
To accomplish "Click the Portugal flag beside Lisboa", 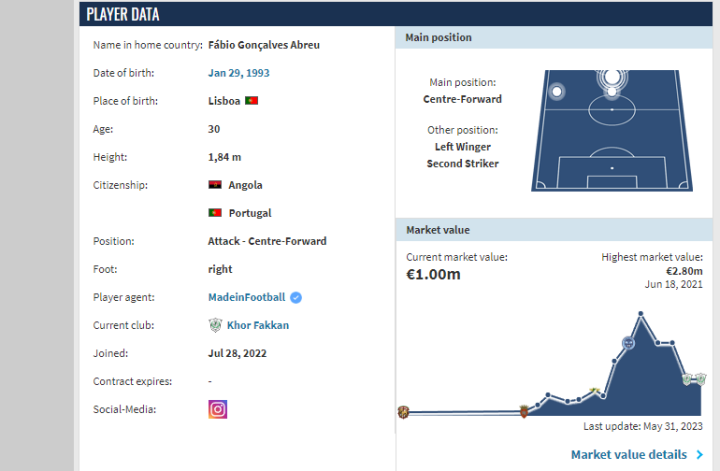I will point(252,101).
